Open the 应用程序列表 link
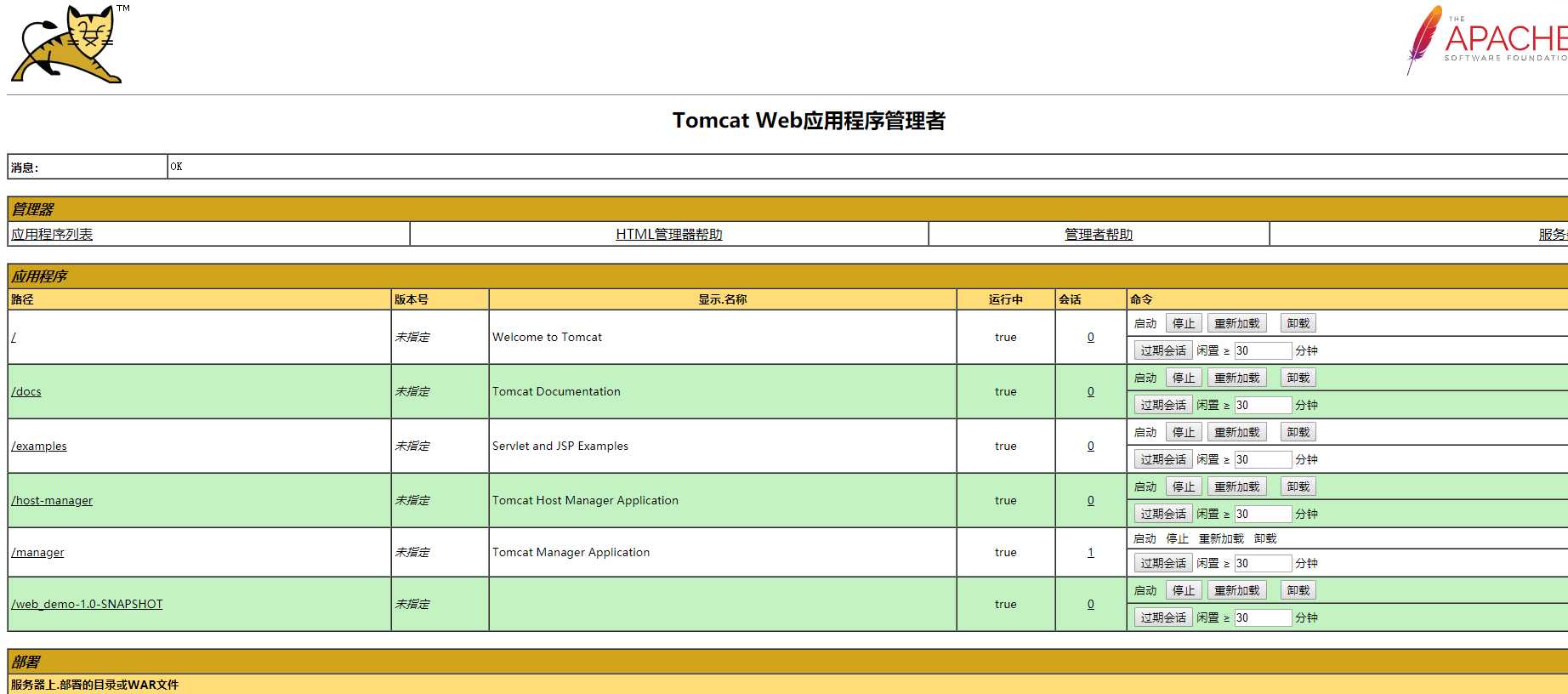 pyautogui.click(x=52, y=234)
